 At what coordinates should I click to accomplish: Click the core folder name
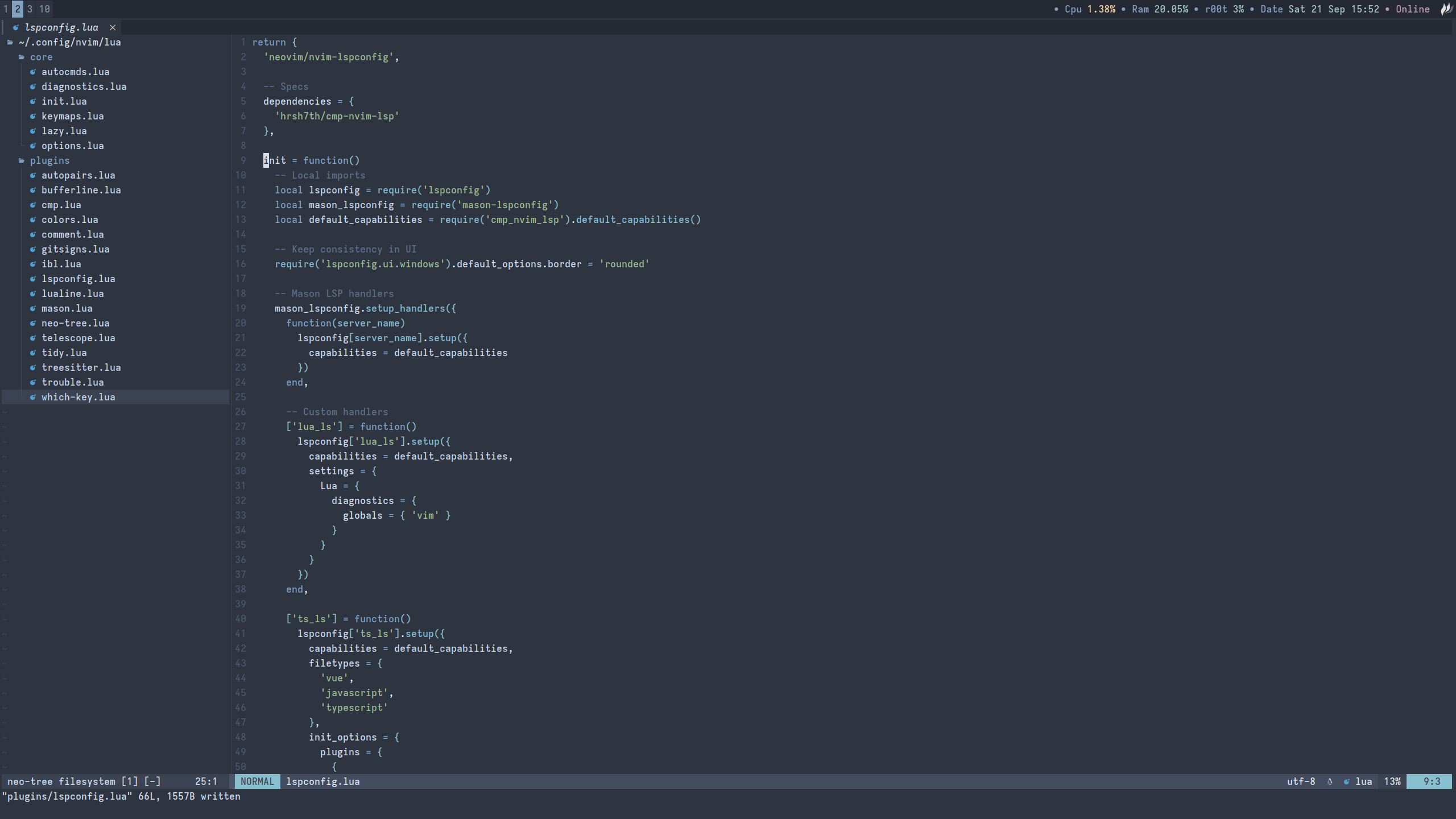coord(41,57)
